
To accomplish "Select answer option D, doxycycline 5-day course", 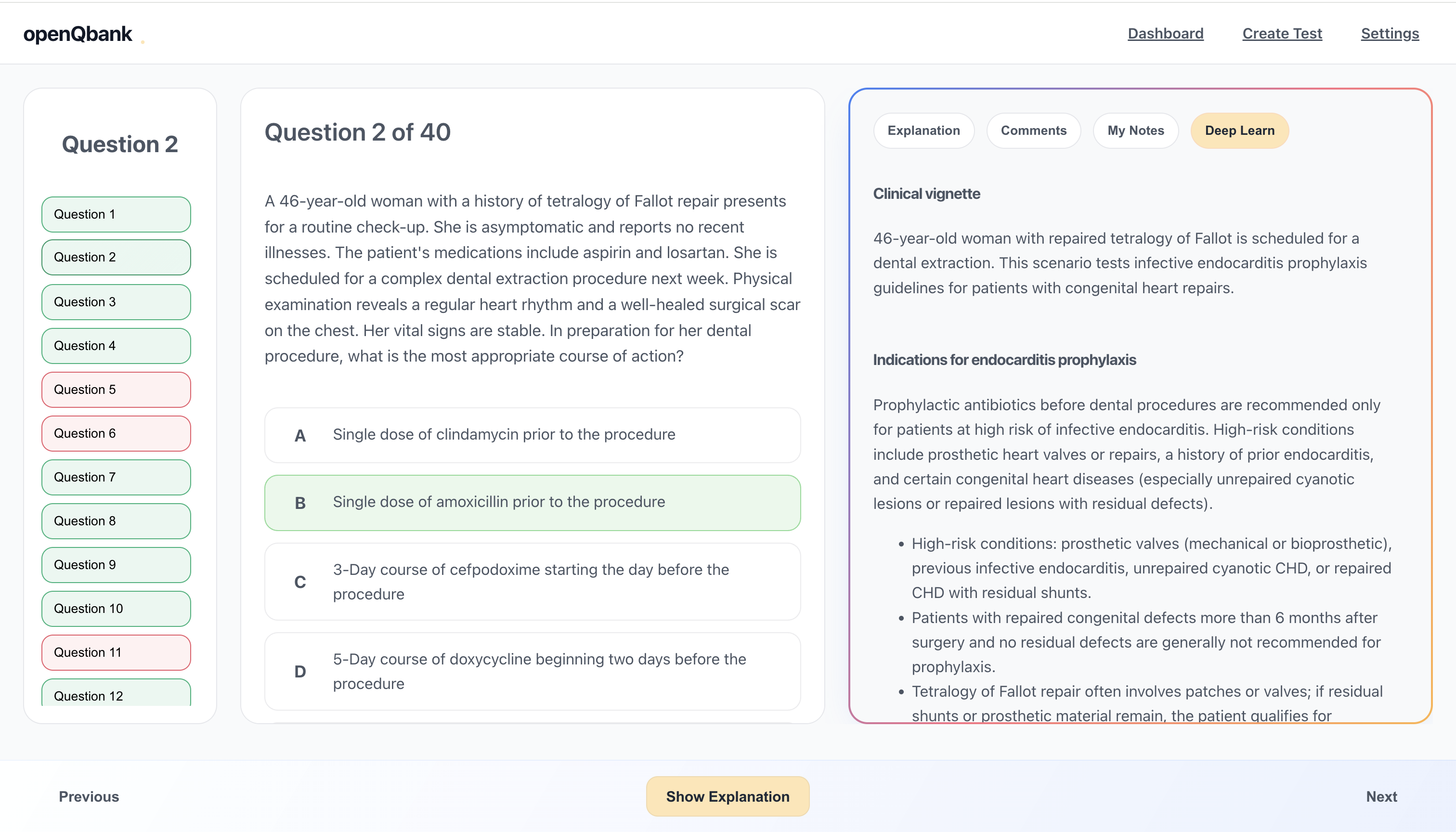I will pyautogui.click(x=532, y=672).
